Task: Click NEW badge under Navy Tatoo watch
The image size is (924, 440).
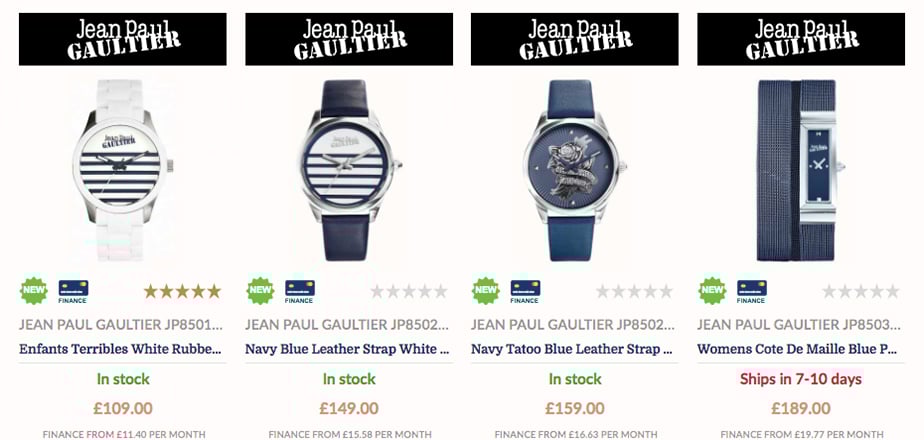Action: tap(486, 290)
